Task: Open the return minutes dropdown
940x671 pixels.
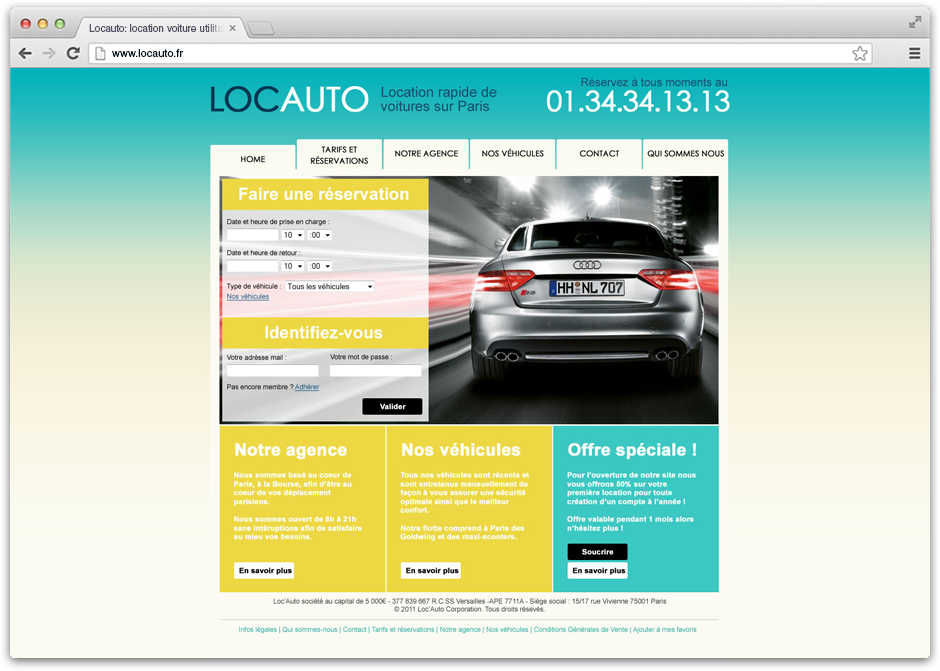Action: (320, 267)
